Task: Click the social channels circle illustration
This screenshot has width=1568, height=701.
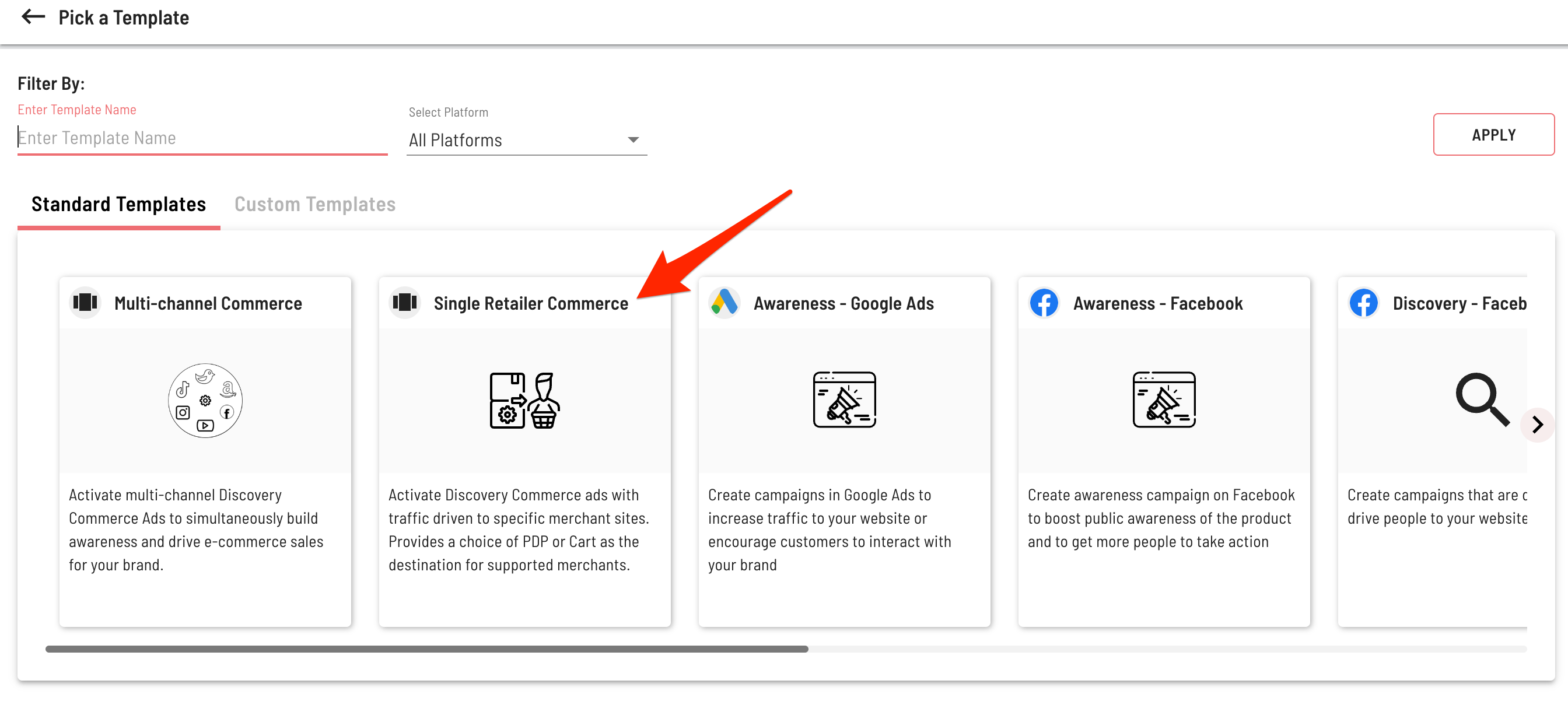Action: pyautogui.click(x=205, y=401)
